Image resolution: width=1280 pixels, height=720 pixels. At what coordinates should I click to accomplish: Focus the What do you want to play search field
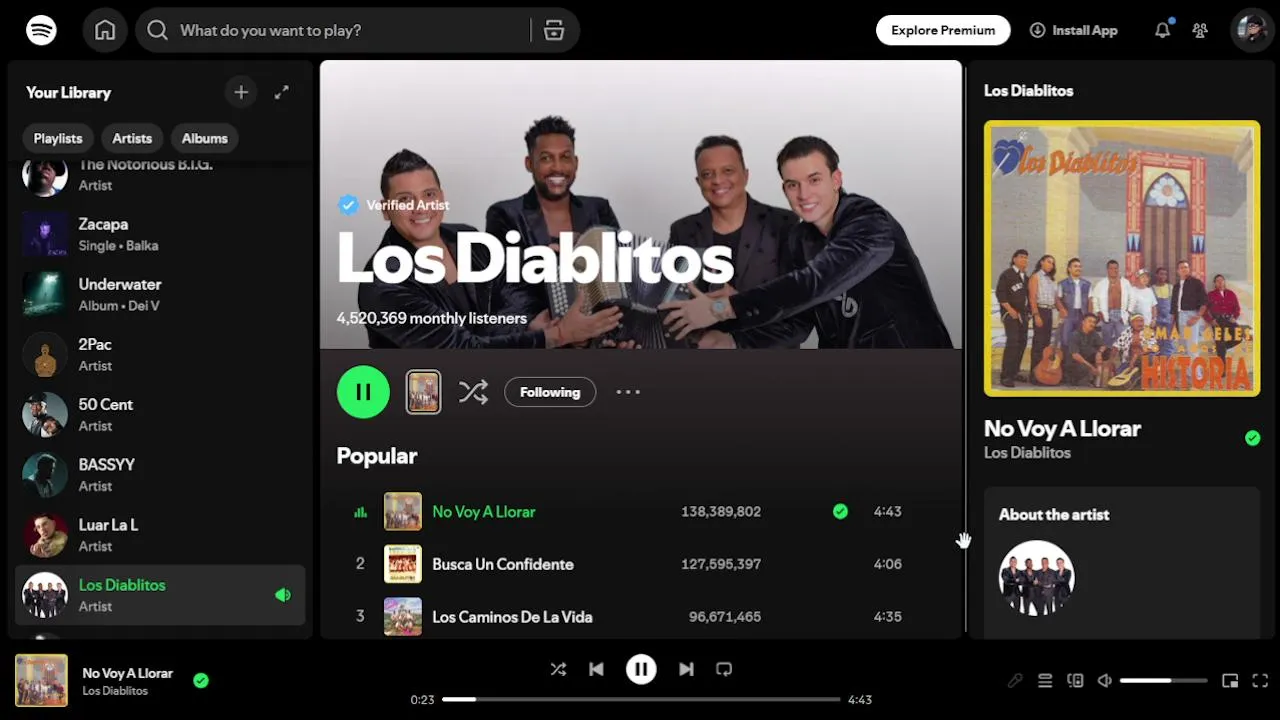[x=355, y=30]
